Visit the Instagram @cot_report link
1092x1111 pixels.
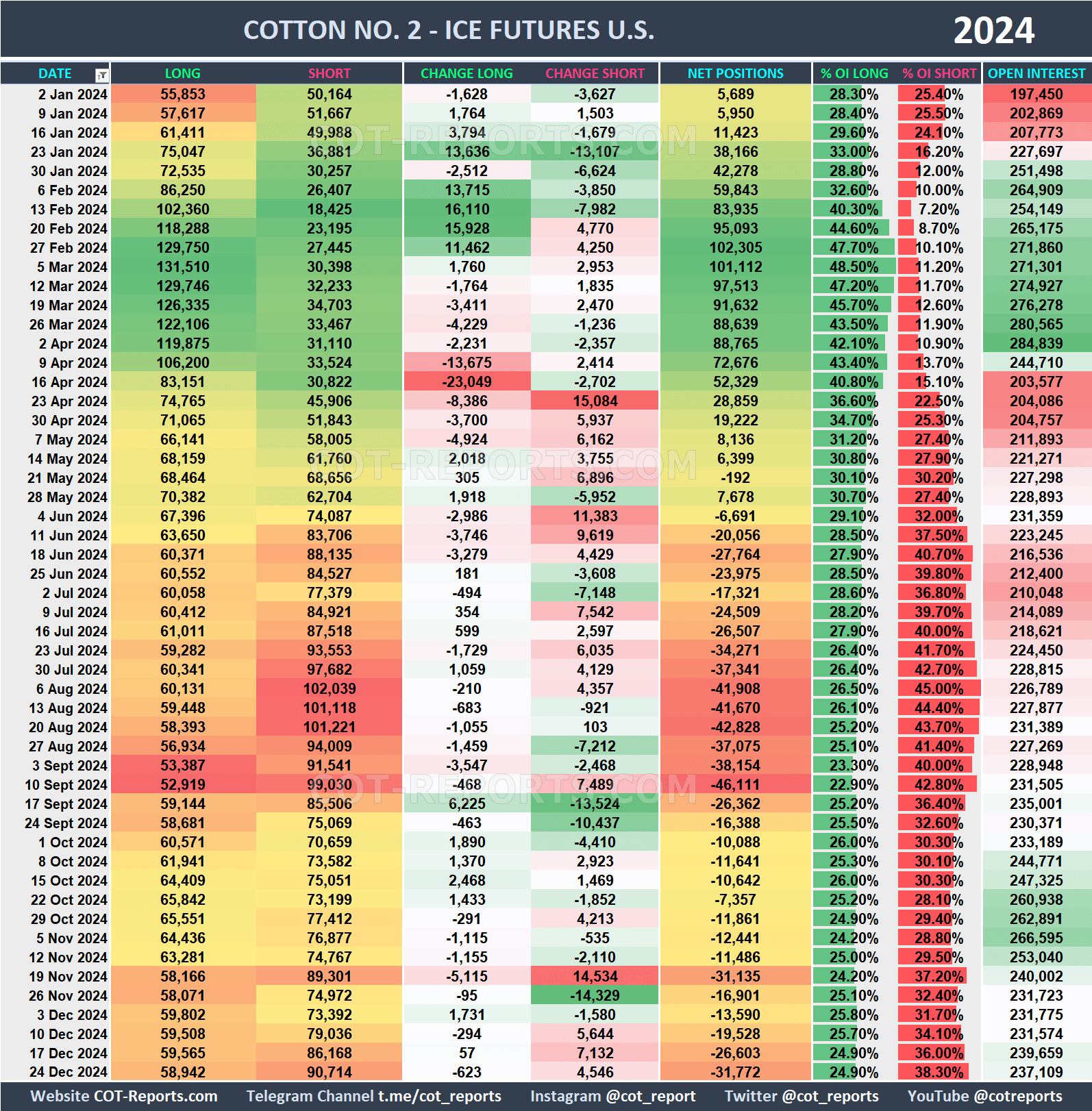[x=612, y=1096]
